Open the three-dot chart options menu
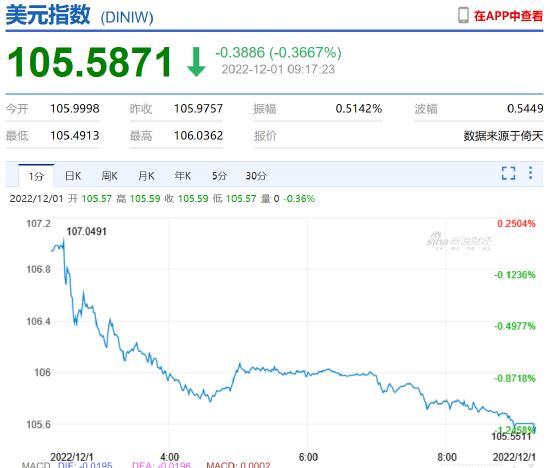550x468 pixels. (530, 173)
